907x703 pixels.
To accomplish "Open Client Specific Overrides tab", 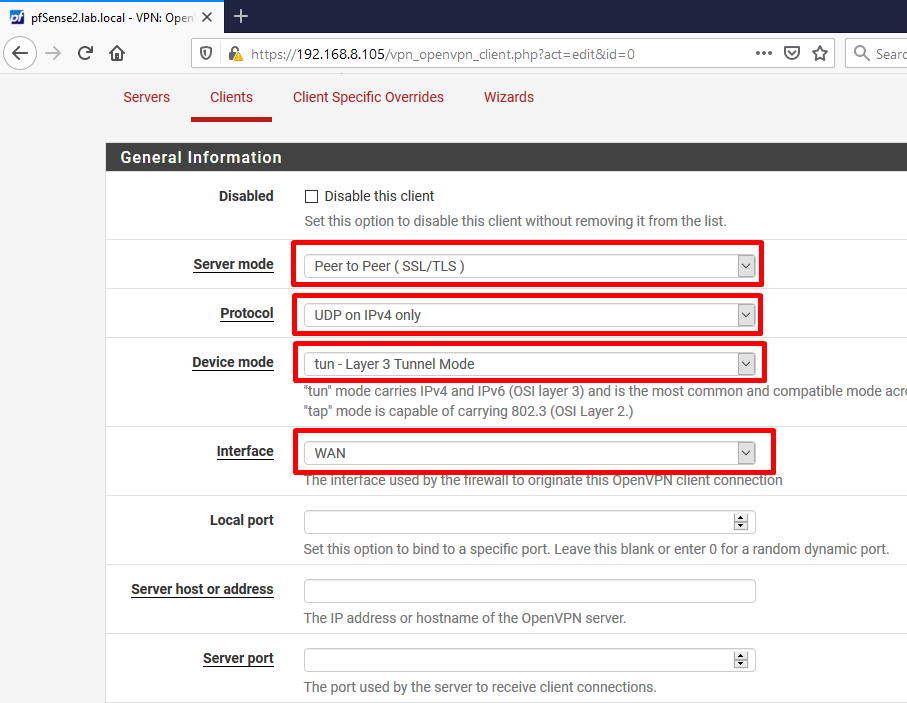I will 368,97.
